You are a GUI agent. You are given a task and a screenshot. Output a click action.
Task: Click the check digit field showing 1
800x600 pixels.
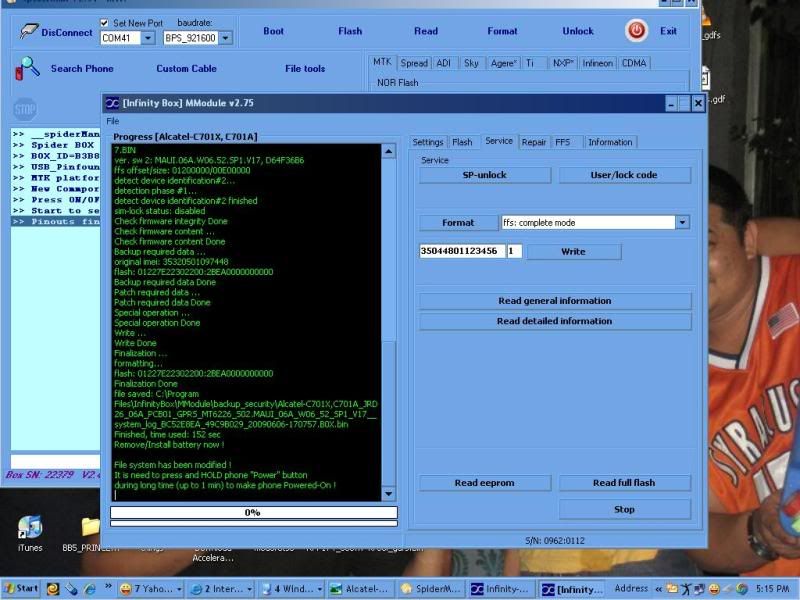pos(514,251)
